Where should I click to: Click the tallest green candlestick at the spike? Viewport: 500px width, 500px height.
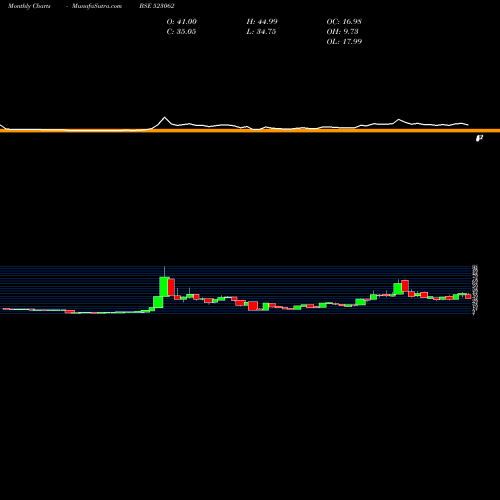164,287
